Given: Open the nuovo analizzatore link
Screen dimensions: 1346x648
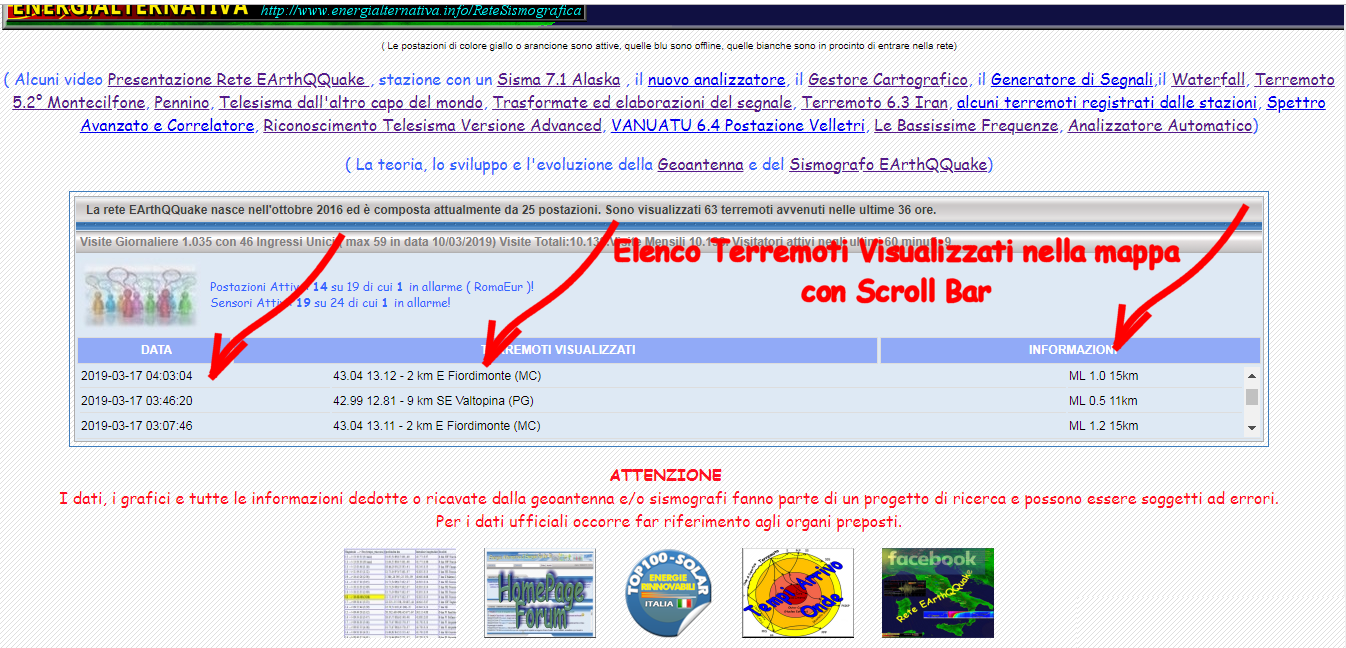Looking at the screenshot, I should (716, 79).
